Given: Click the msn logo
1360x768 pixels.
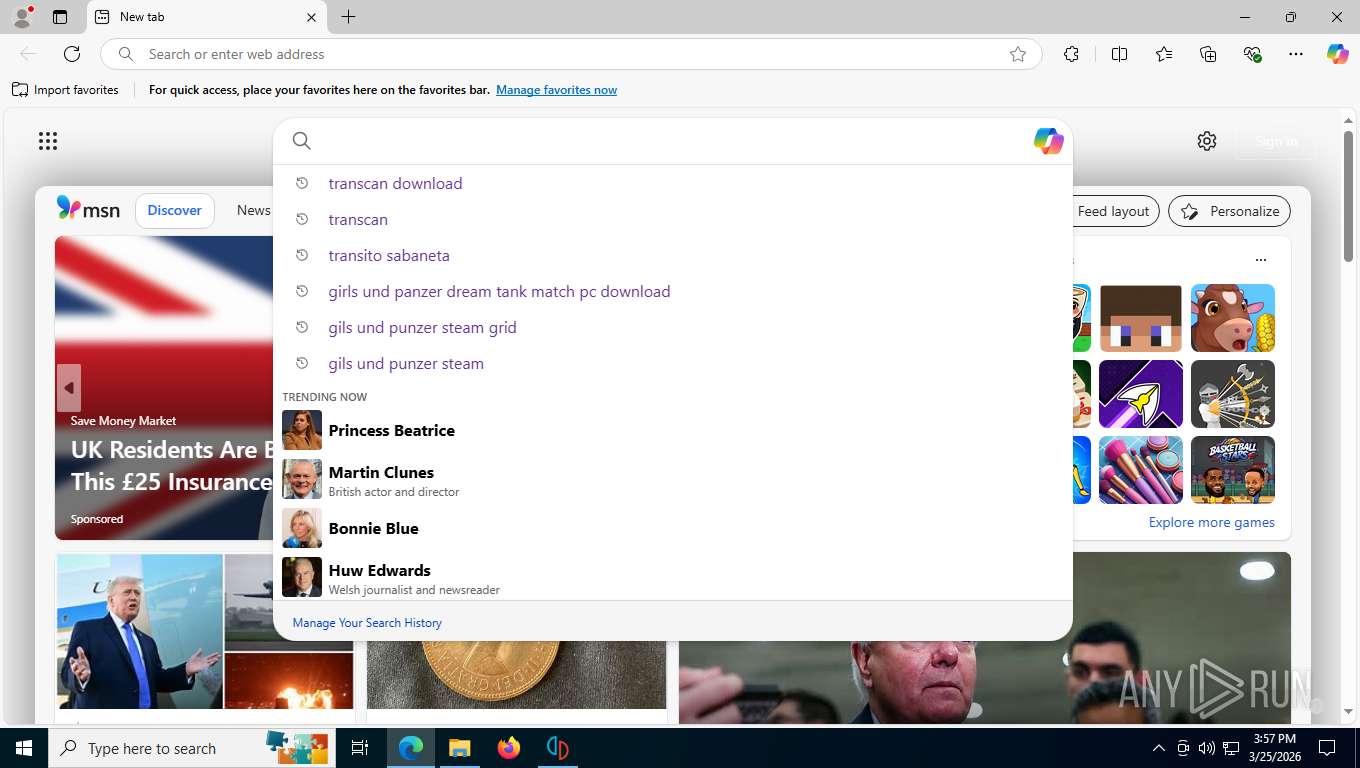Looking at the screenshot, I should pyautogui.click(x=88, y=209).
